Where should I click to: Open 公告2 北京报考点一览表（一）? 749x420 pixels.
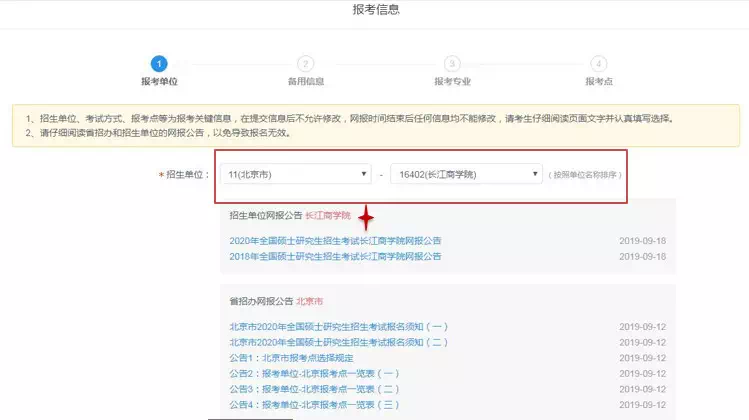click(x=313, y=374)
